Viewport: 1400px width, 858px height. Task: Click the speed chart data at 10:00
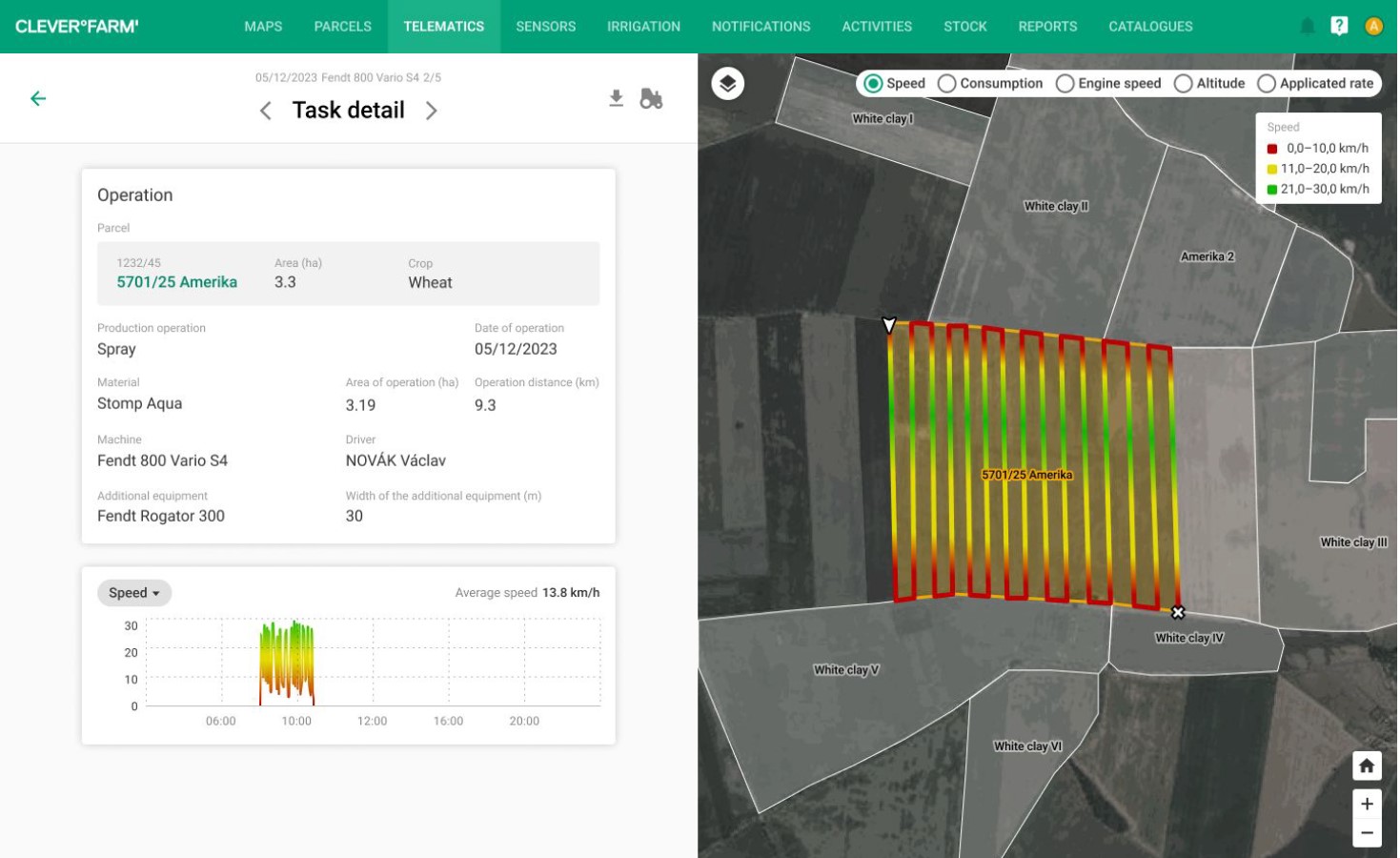tap(296, 663)
